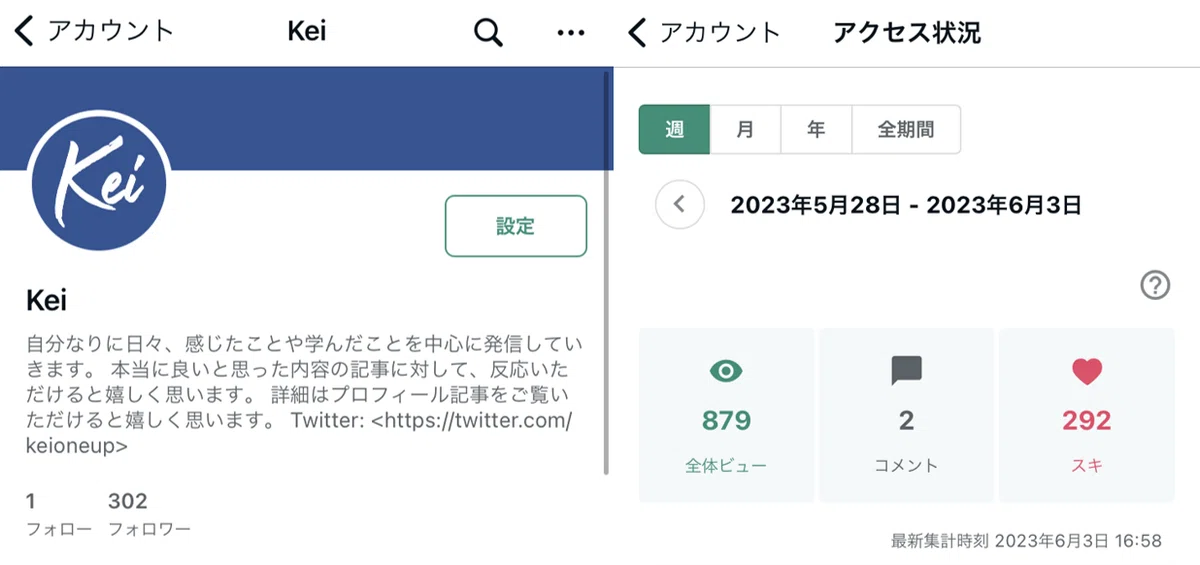1200x565 pixels.
Task: Click the profile page vertical scrollbar
Action: (606, 272)
